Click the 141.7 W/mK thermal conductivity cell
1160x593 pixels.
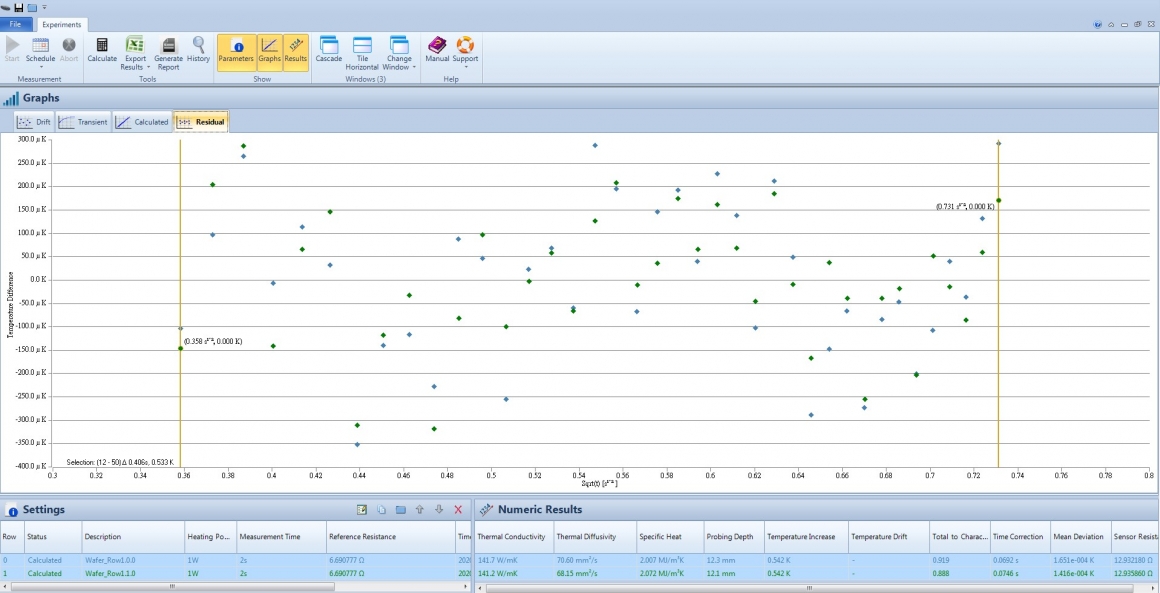(513, 560)
